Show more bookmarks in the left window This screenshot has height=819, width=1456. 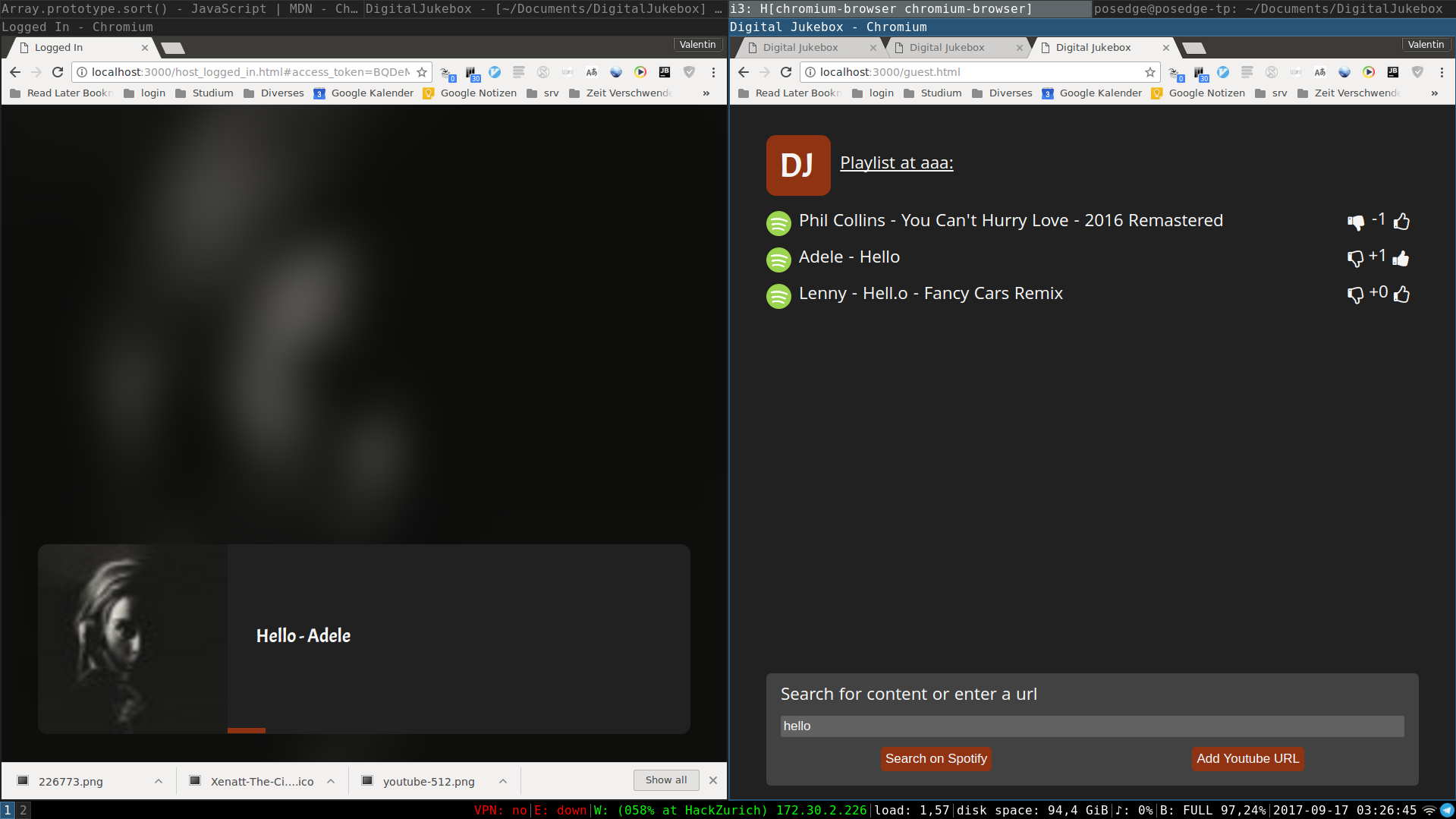click(706, 93)
